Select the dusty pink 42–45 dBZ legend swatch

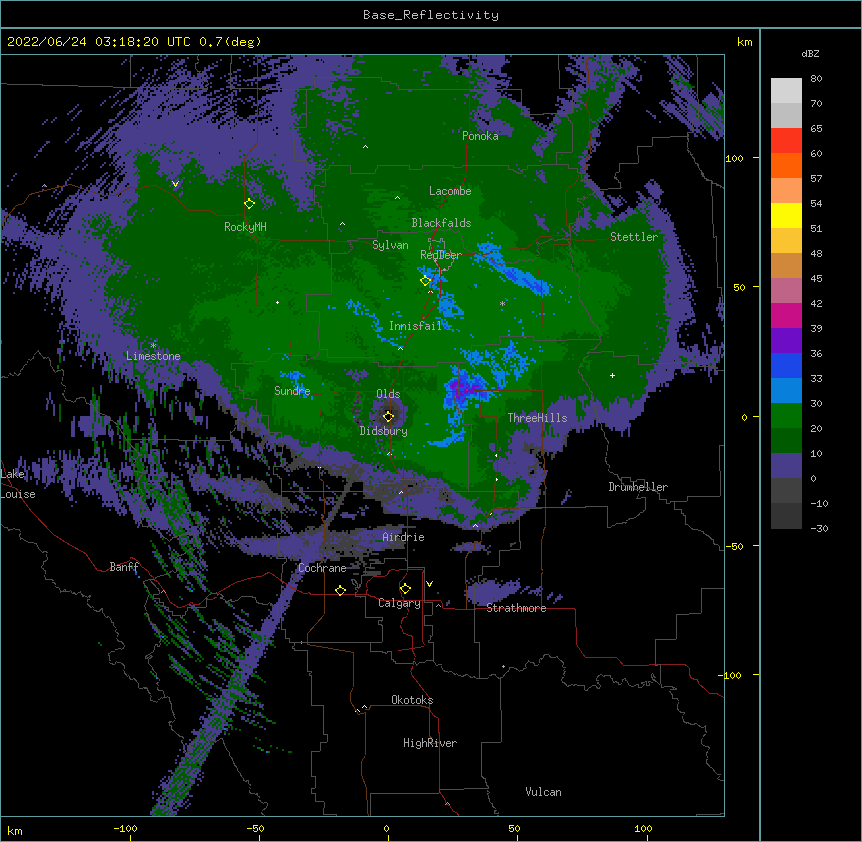786,291
